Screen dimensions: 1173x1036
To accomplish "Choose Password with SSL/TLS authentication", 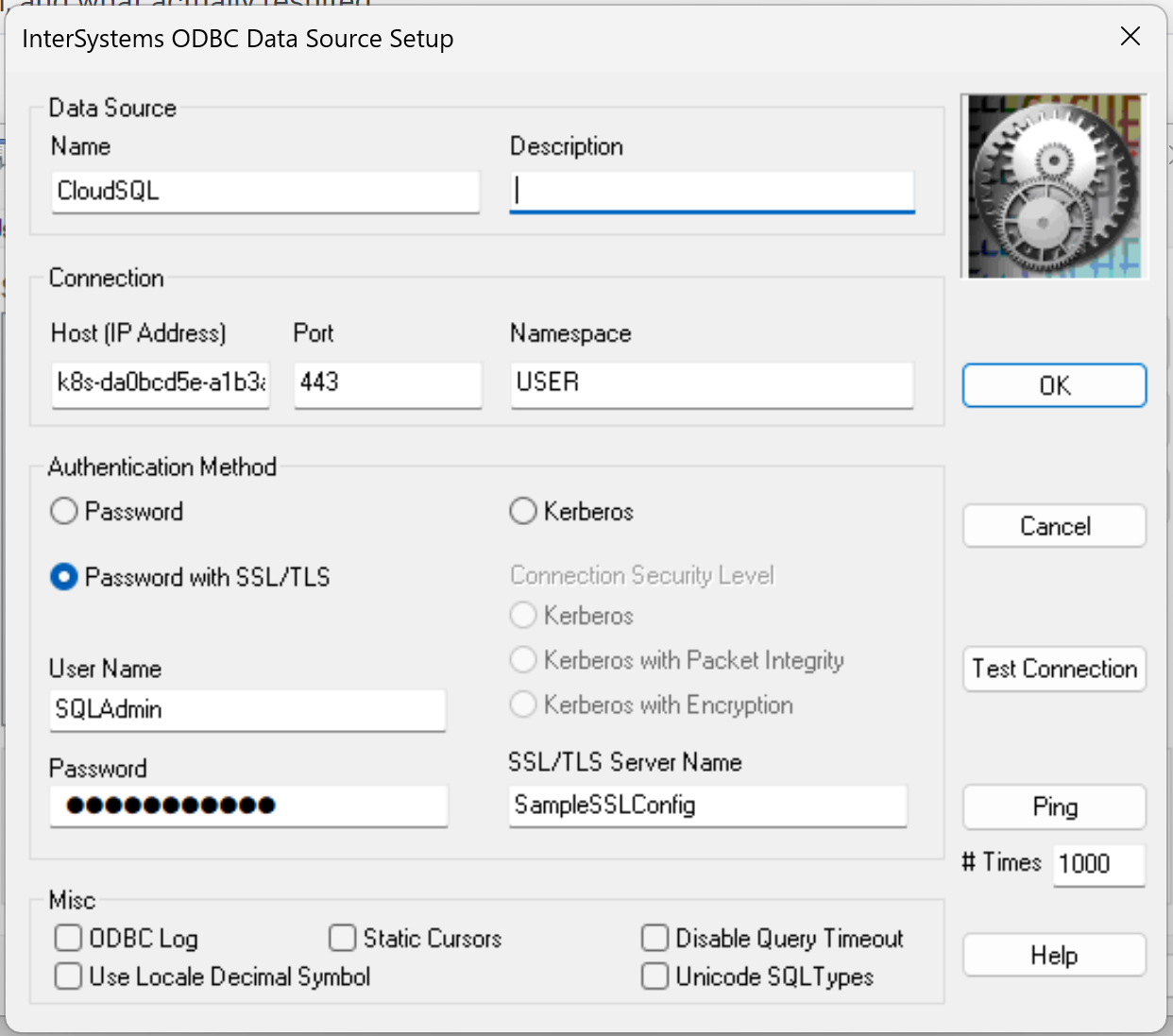I will 64,577.
